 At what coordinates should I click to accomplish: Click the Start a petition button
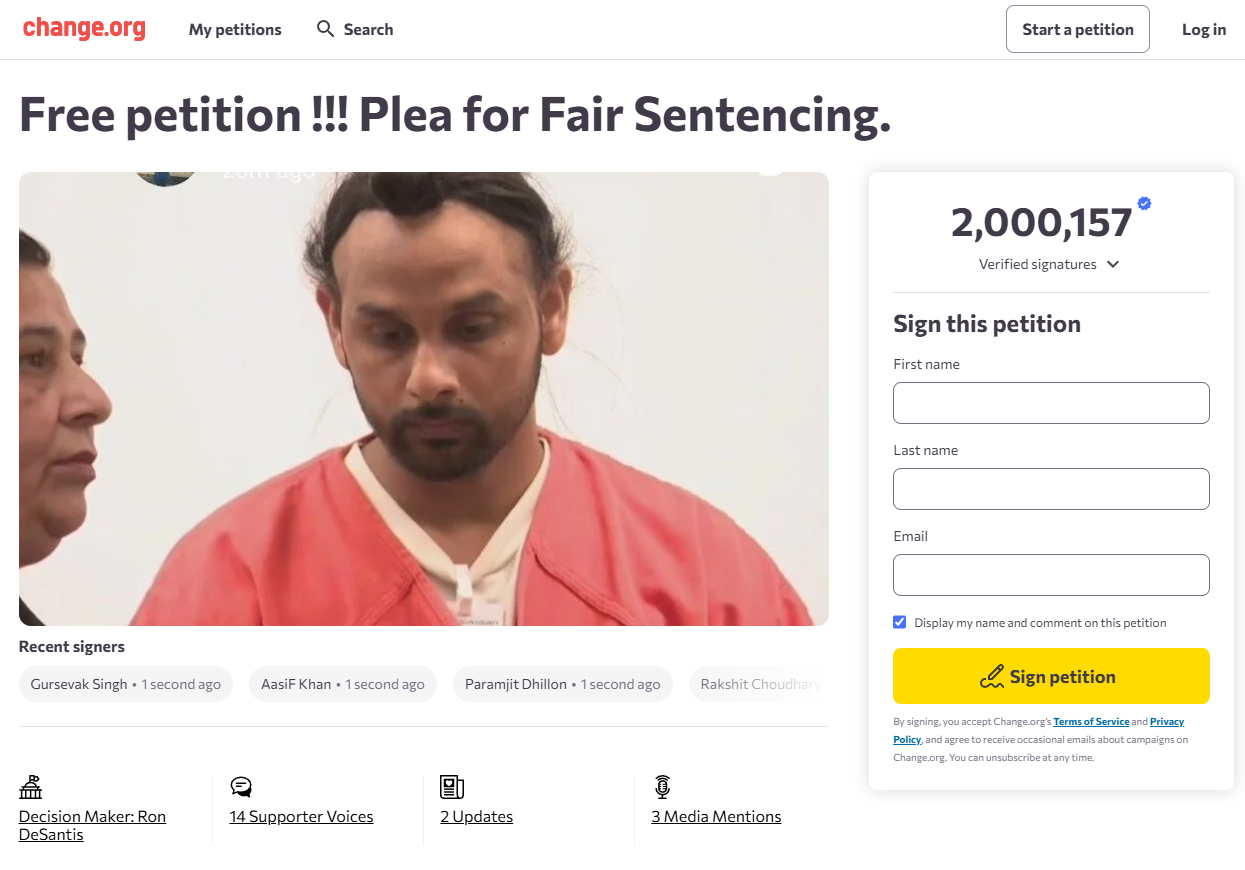click(x=1078, y=29)
